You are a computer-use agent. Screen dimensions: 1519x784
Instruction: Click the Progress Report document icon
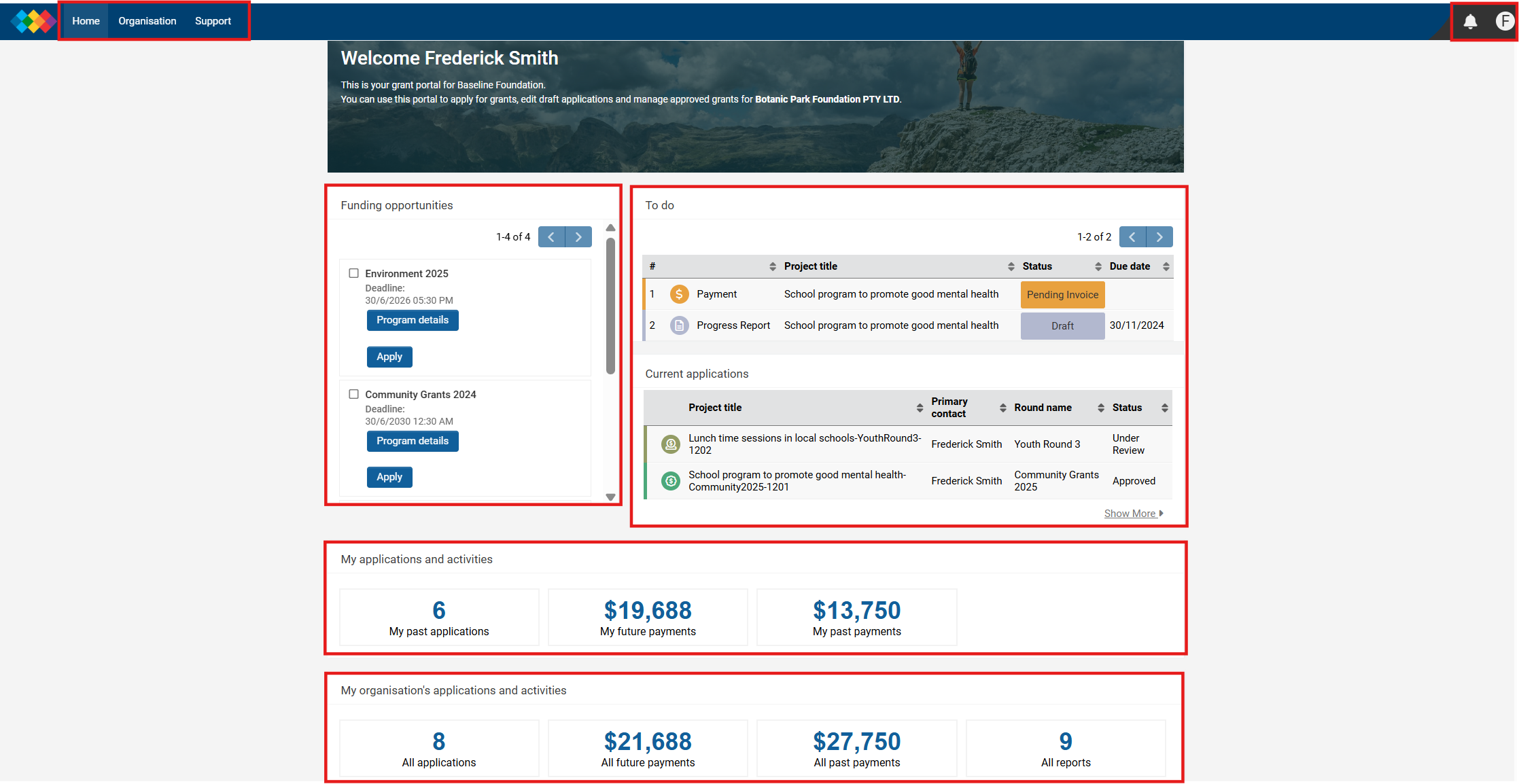click(x=678, y=325)
